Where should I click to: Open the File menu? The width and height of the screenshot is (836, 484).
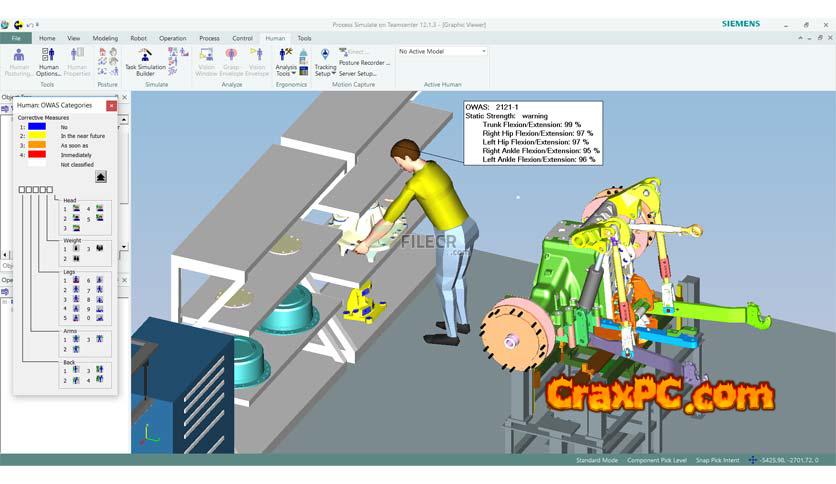pyautogui.click(x=16, y=38)
